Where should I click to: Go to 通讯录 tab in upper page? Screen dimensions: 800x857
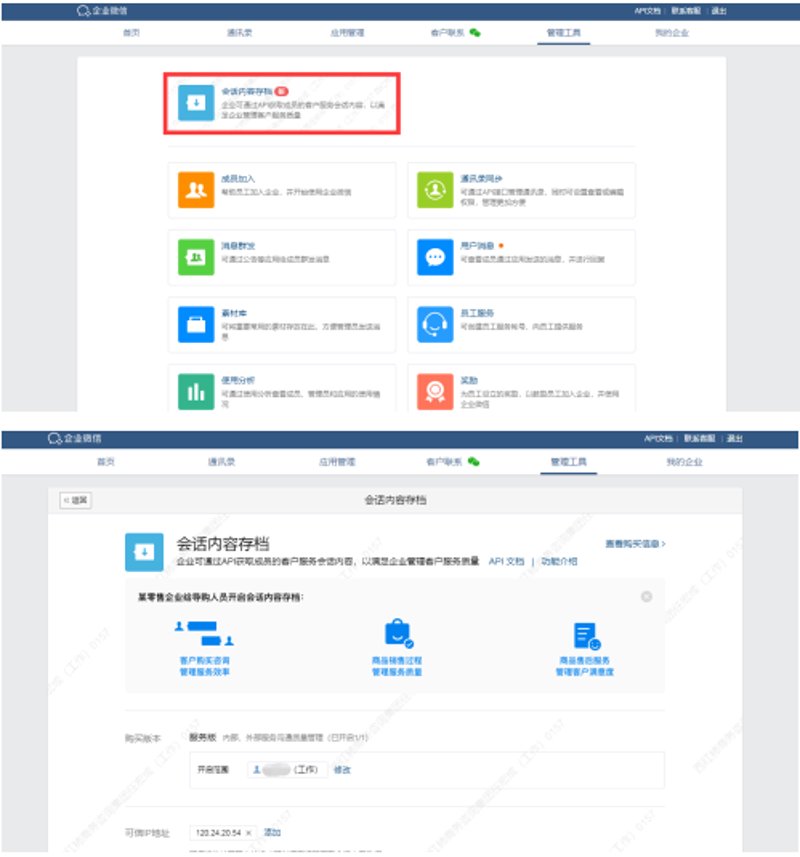(x=239, y=33)
